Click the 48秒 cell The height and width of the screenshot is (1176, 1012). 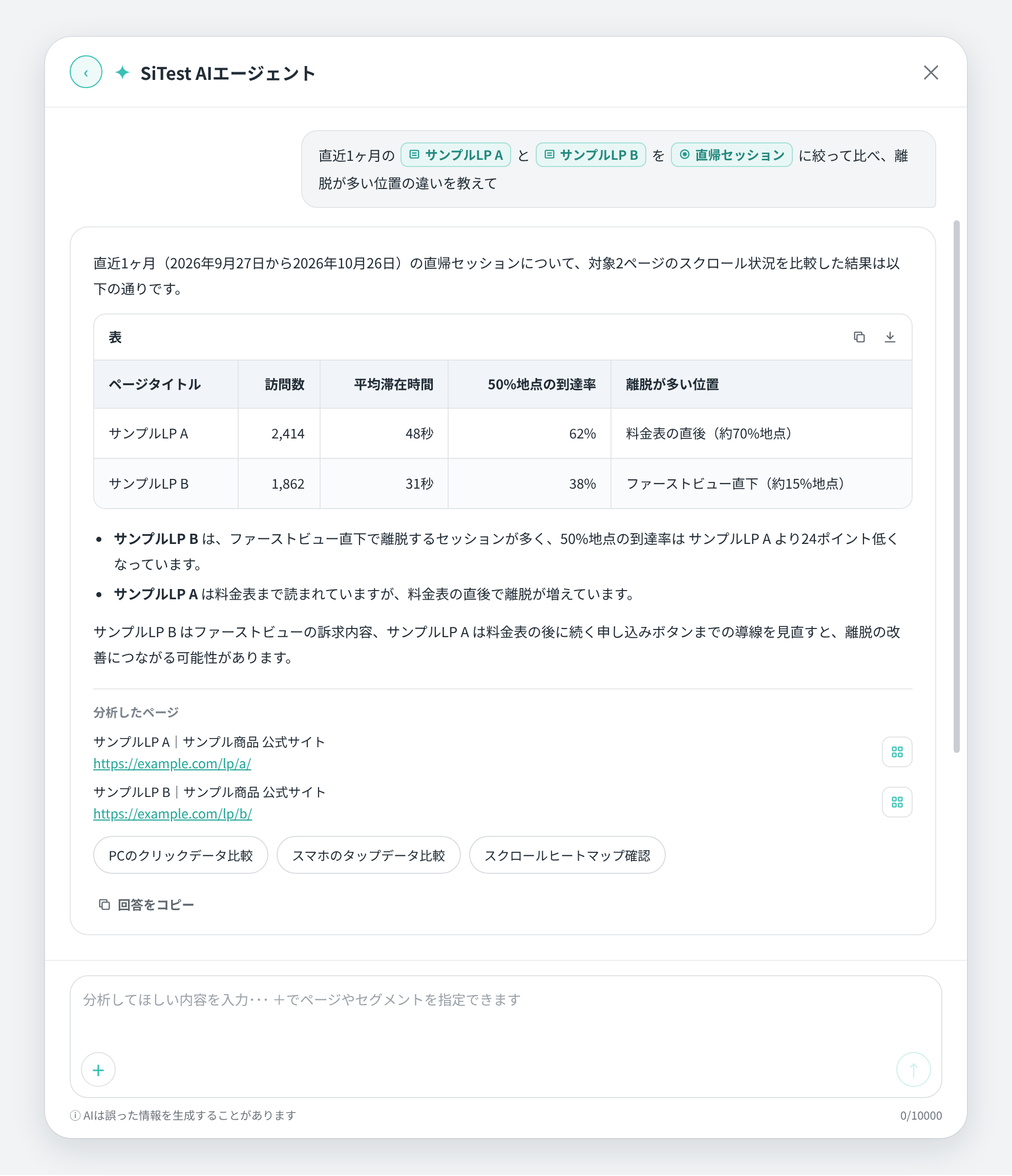click(x=384, y=434)
